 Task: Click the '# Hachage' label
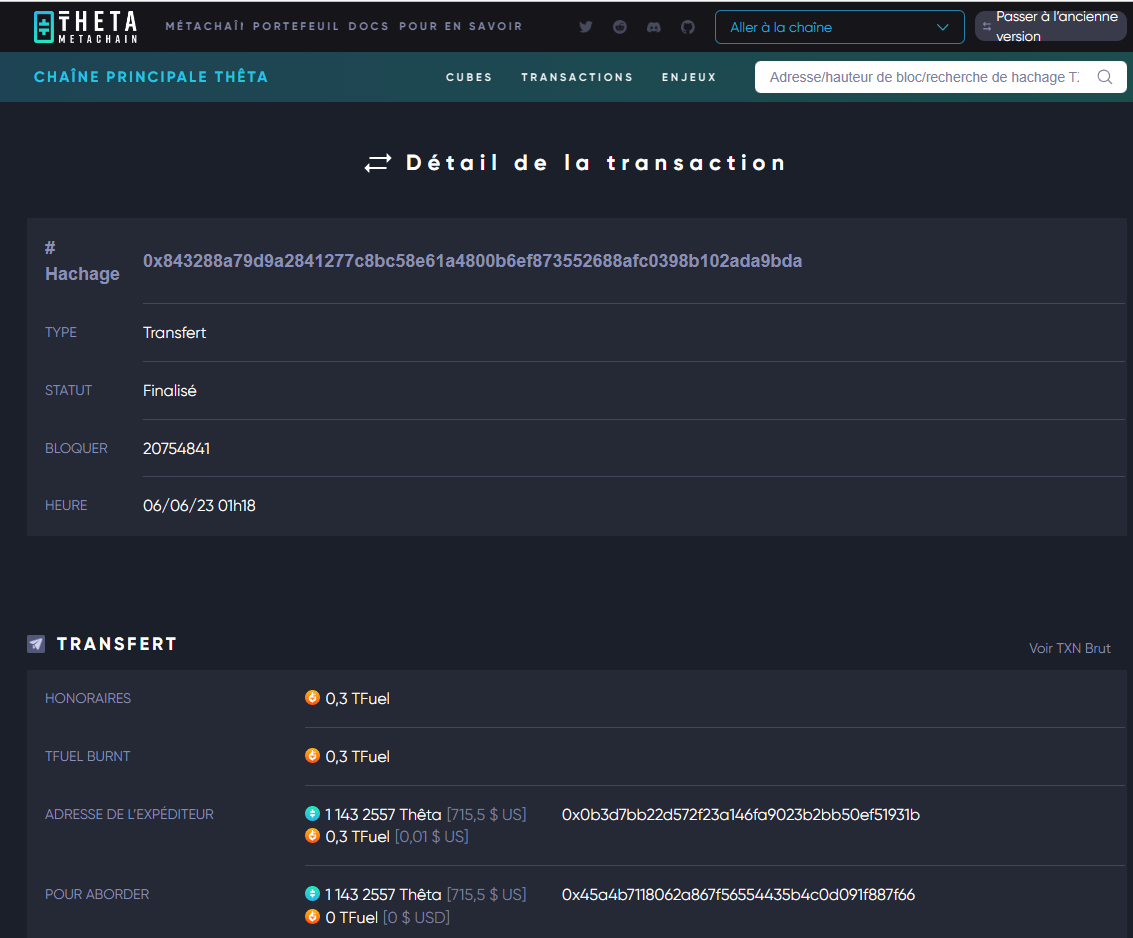click(82, 261)
